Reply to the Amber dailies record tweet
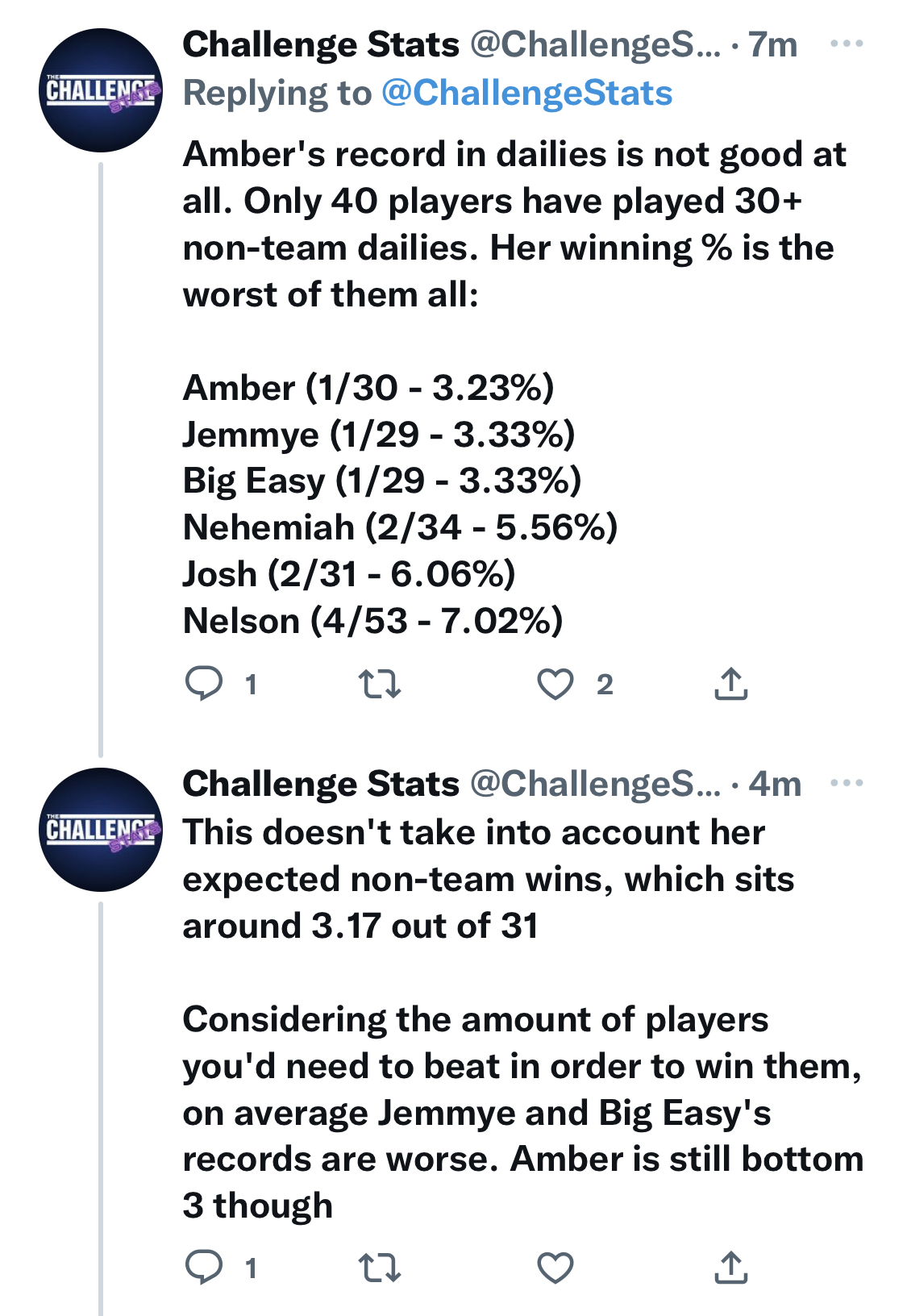The image size is (907, 1316). (x=204, y=684)
